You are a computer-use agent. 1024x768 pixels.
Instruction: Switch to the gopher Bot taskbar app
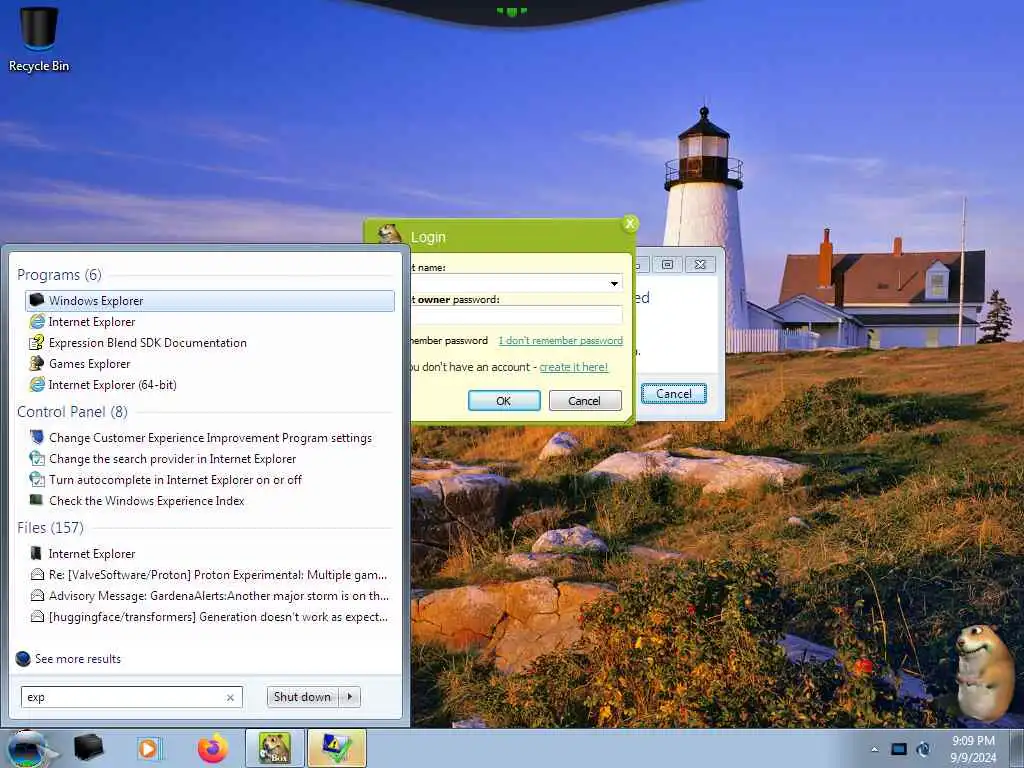[275, 748]
